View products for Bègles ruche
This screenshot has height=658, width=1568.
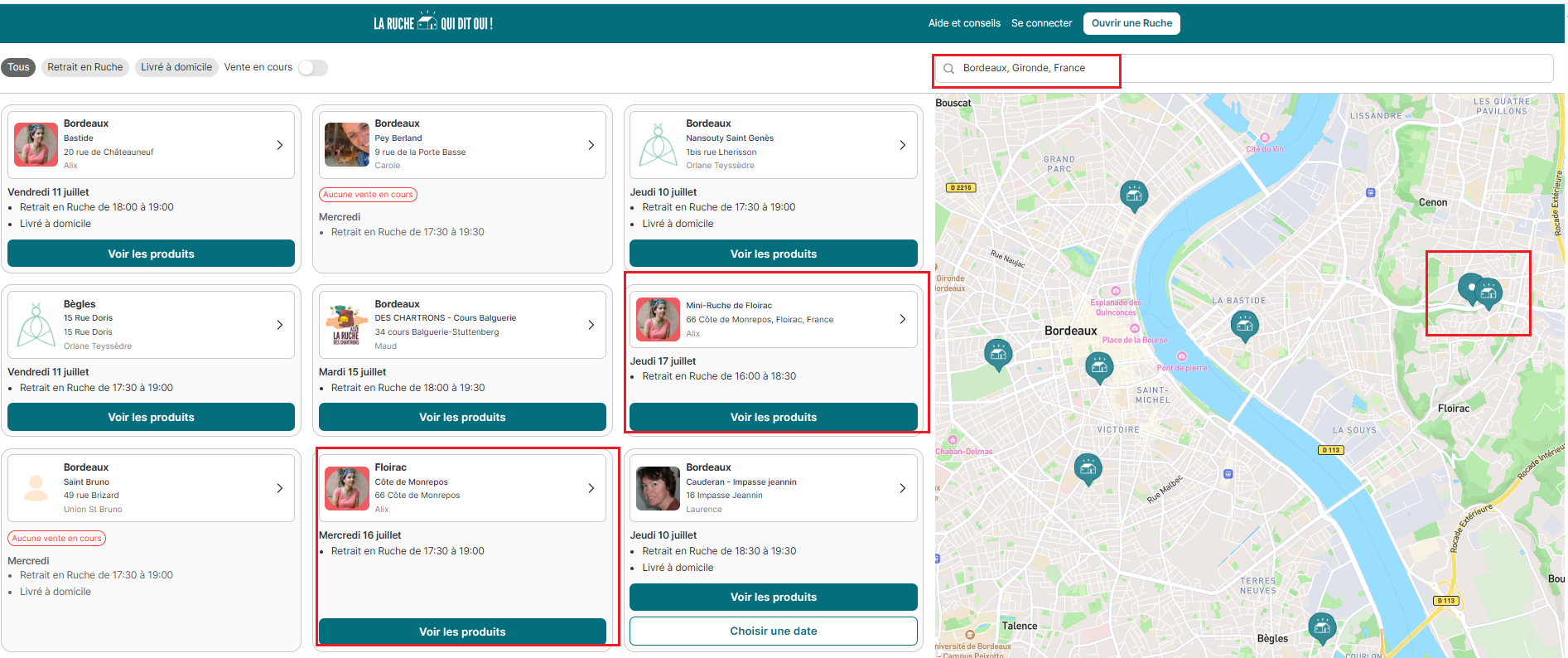coord(151,417)
